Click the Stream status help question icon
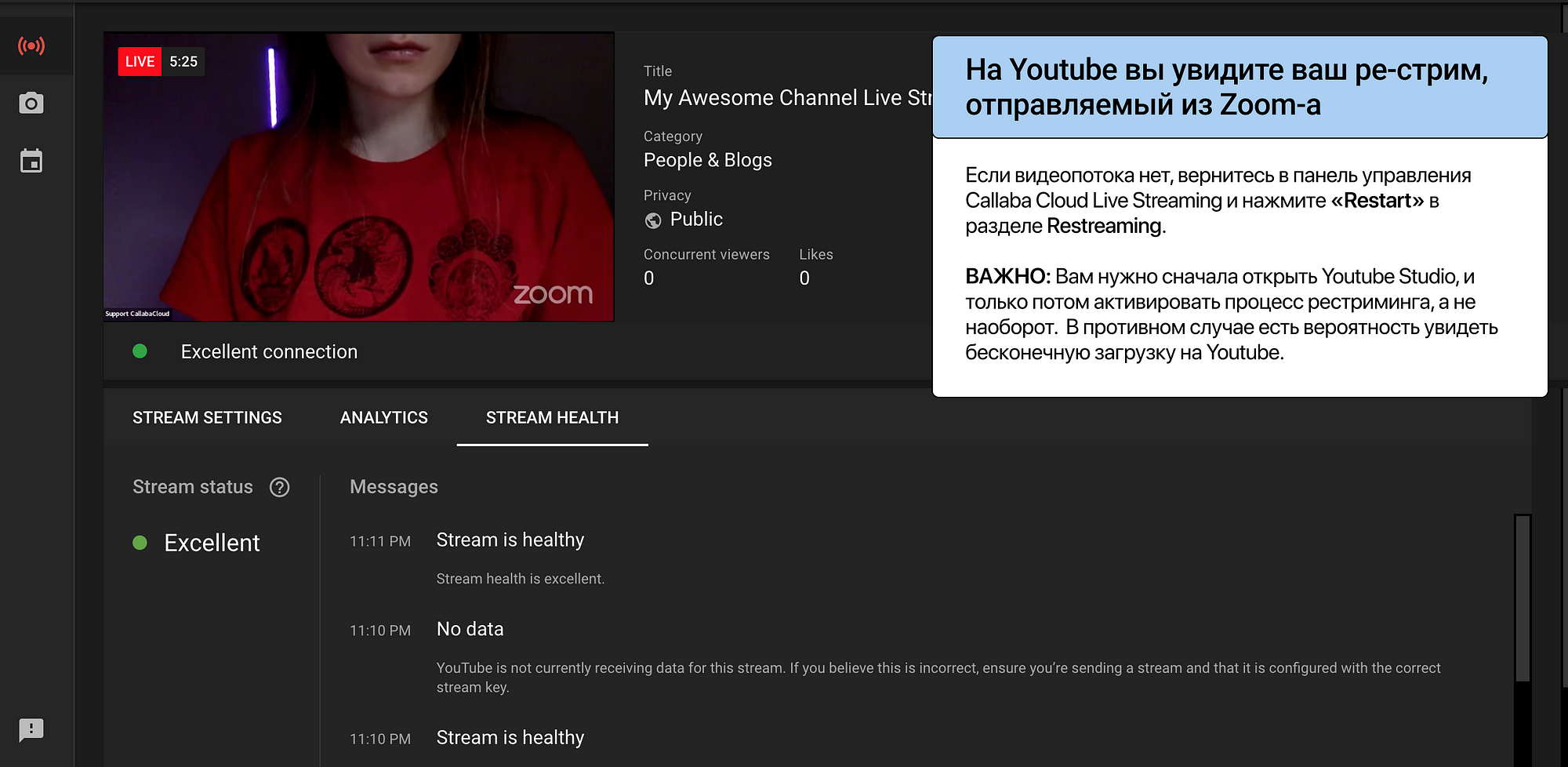Viewport: 1568px width, 767px height. pyautogui.click(x=280, y=487)
